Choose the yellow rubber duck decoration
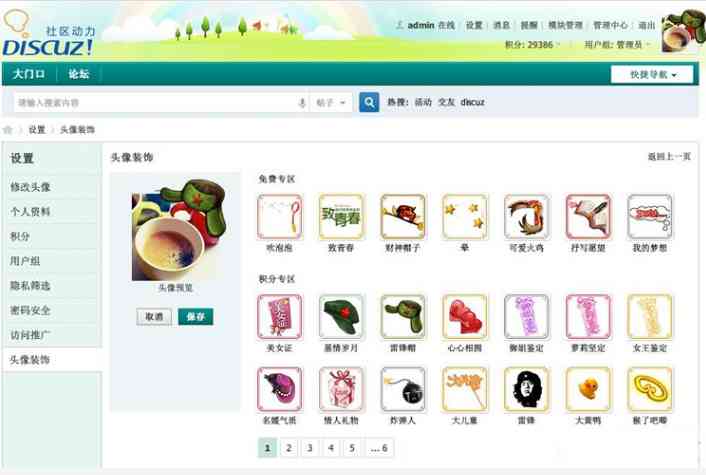This screenshot has height=475, width=706. (x=588, y=389)
